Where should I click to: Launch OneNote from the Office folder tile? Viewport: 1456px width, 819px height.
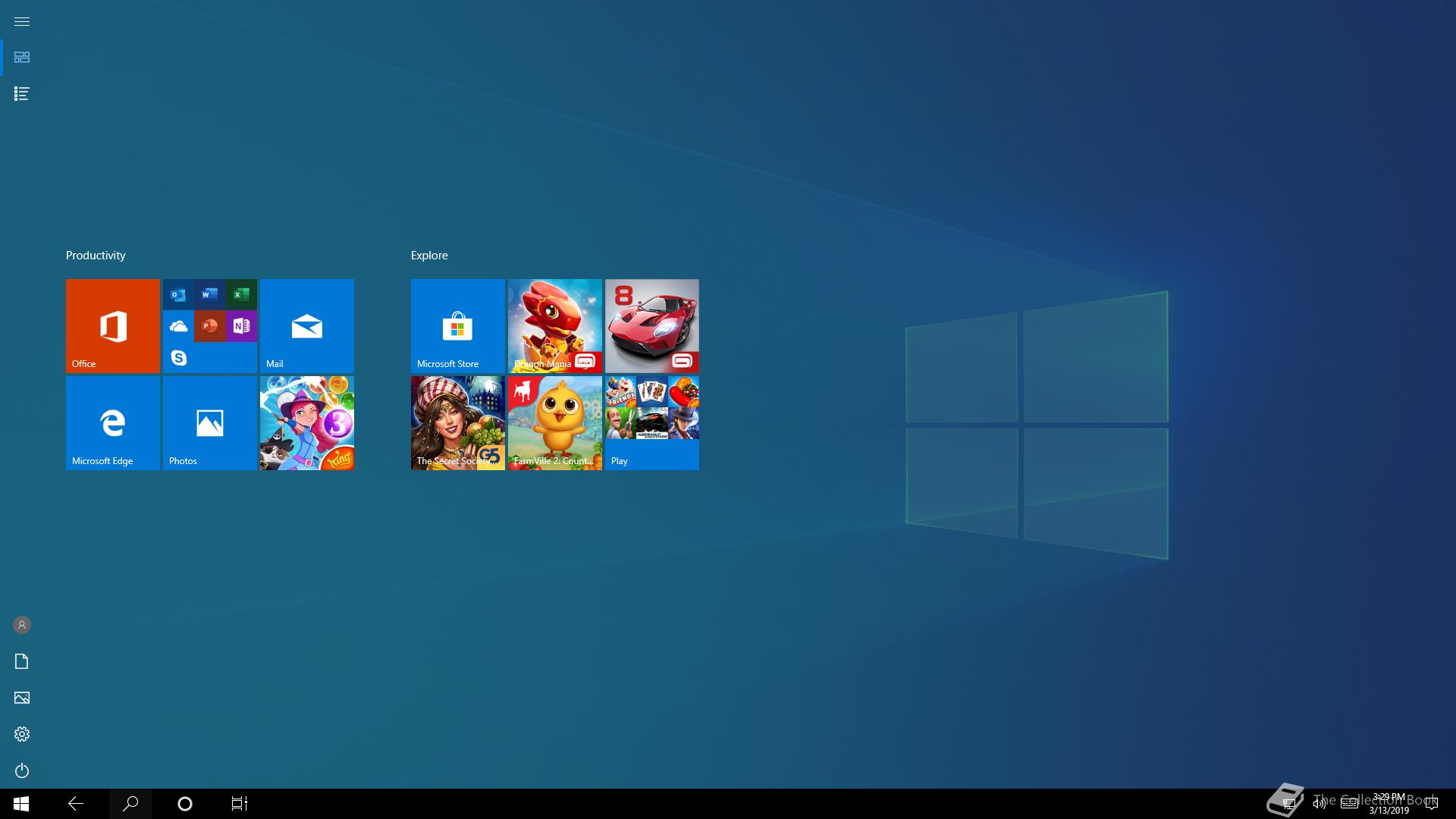241,326
